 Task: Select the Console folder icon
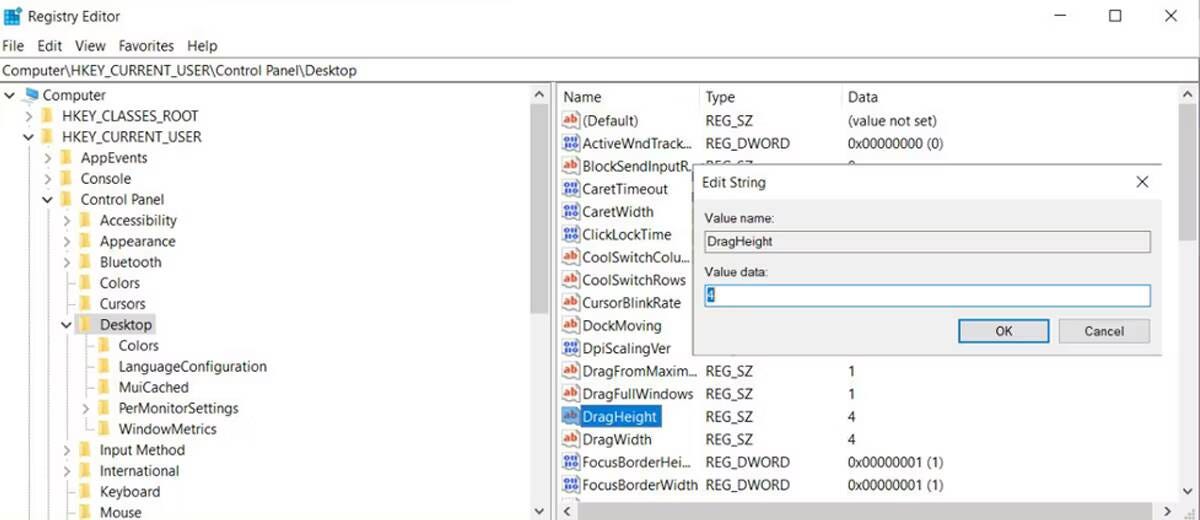point(66,179)
